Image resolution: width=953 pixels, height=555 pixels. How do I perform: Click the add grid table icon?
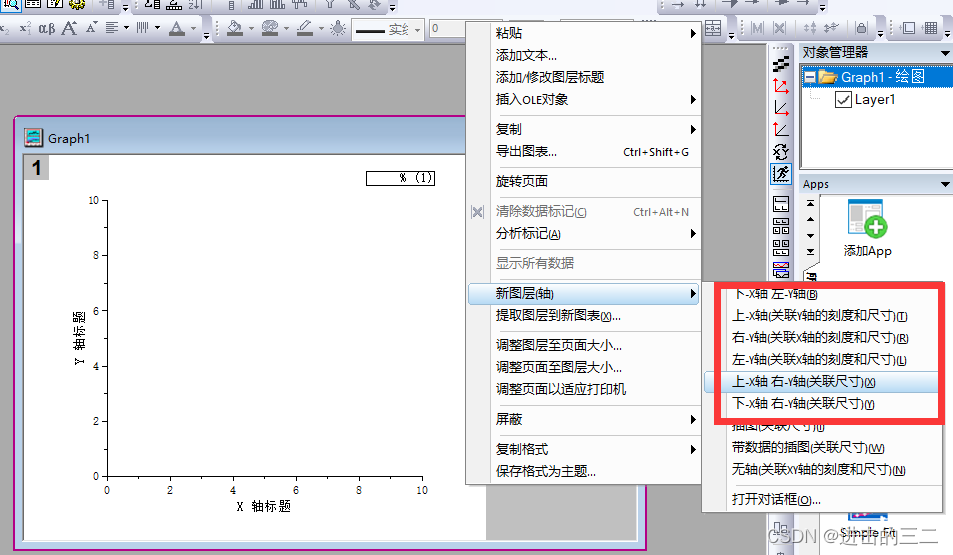(930, 28)
